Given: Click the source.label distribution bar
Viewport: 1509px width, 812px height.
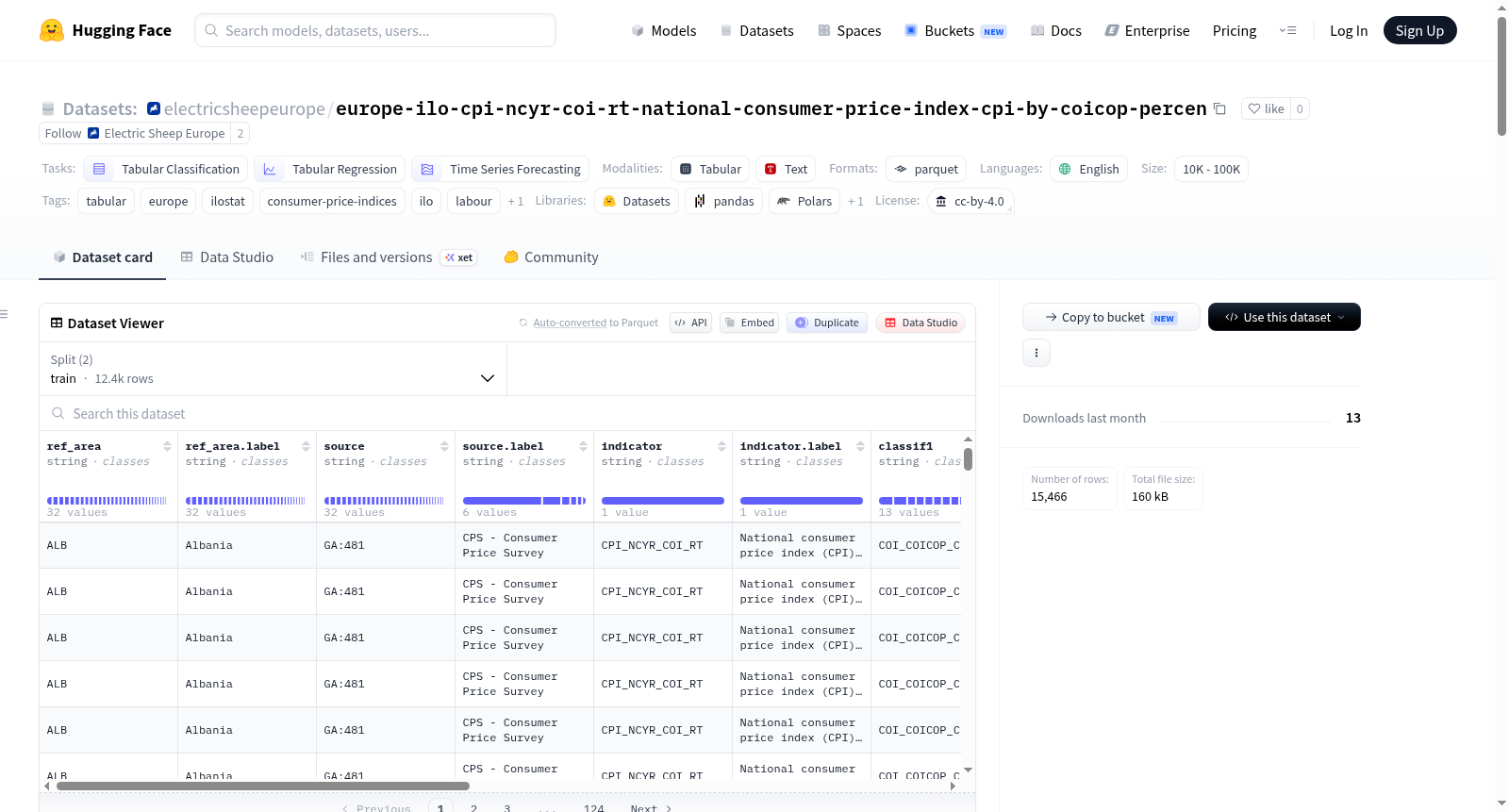Looking at the screenshot, I should 524,501.
